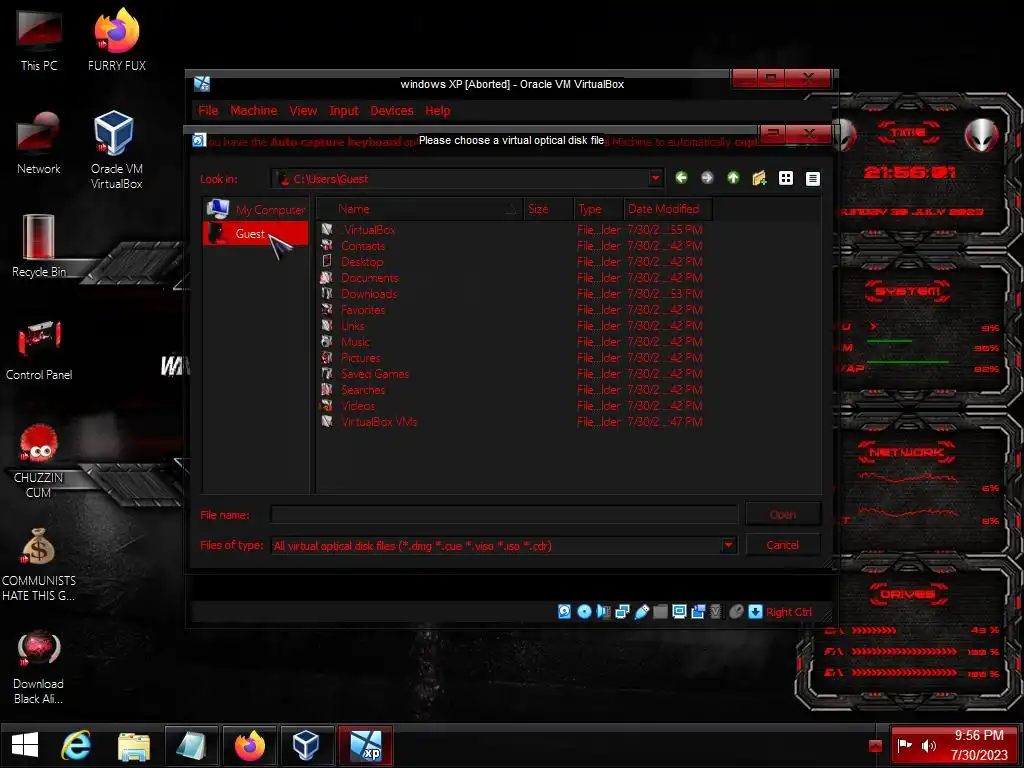Image resolution: width=1024 pixels, height=768 pixels.
Task: Open File Explorer from taskbar
Action: (134, 746)
